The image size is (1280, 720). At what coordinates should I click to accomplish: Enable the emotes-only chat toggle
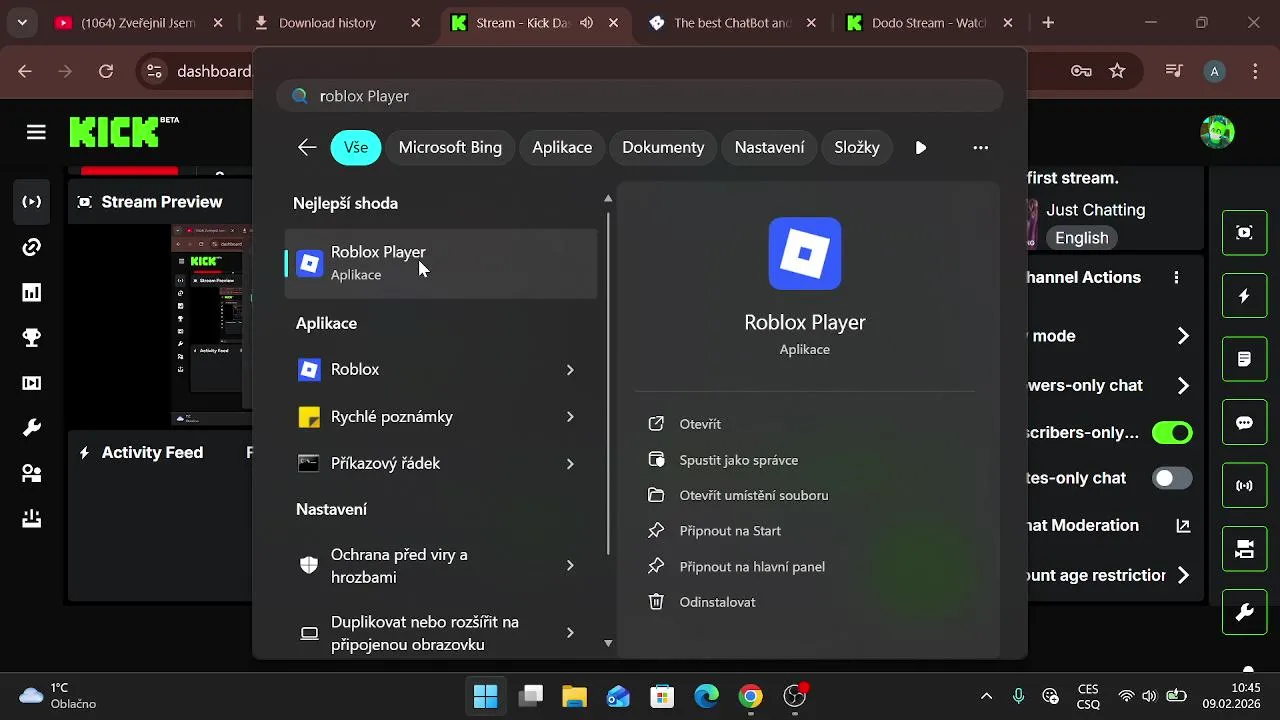click(1172, 478)
